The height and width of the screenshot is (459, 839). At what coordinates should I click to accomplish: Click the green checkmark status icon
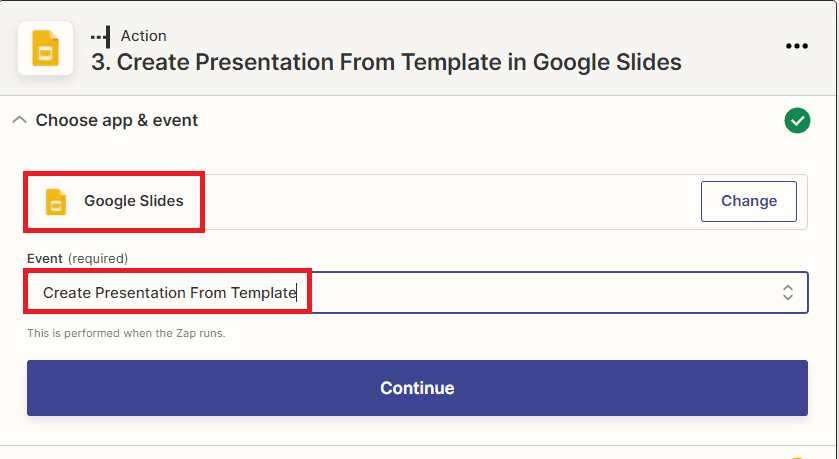(797, 121)
